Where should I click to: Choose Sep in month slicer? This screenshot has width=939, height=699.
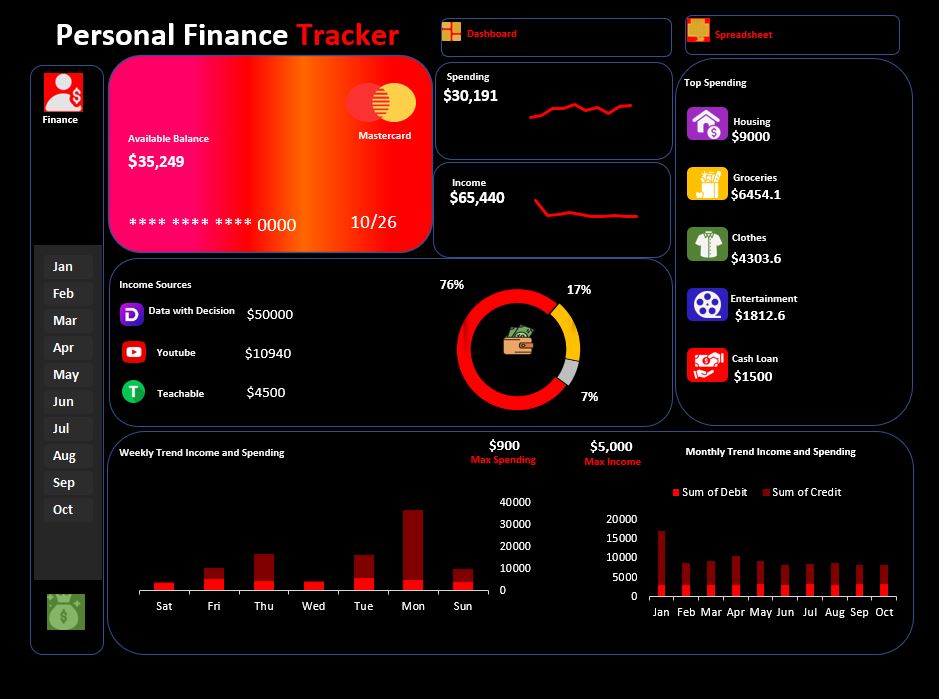[x=68, y=482]
